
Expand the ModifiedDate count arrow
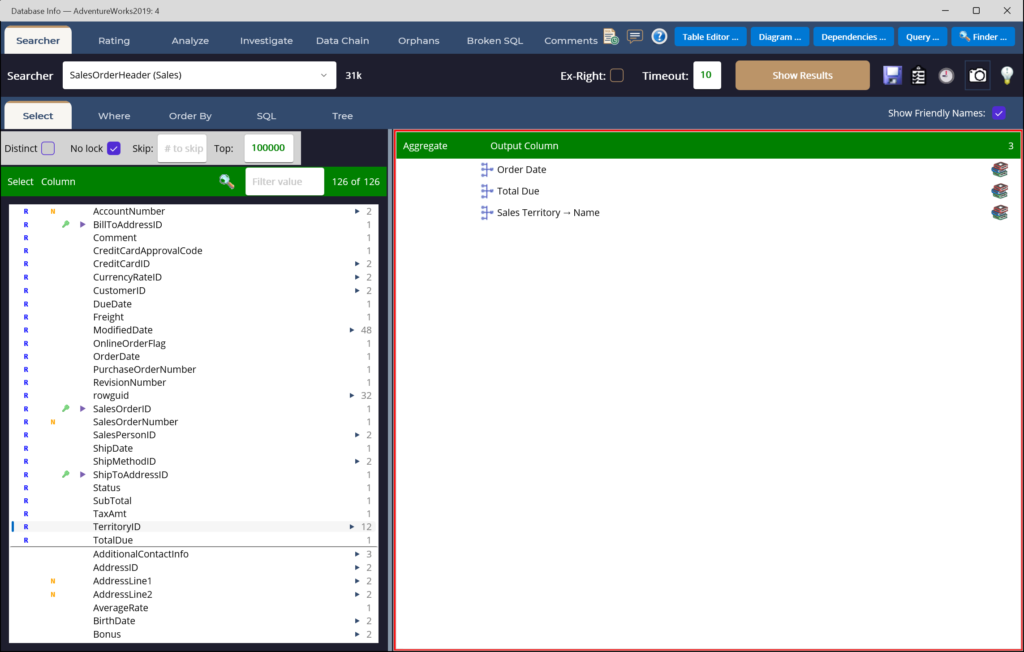[x=352, y=330]
